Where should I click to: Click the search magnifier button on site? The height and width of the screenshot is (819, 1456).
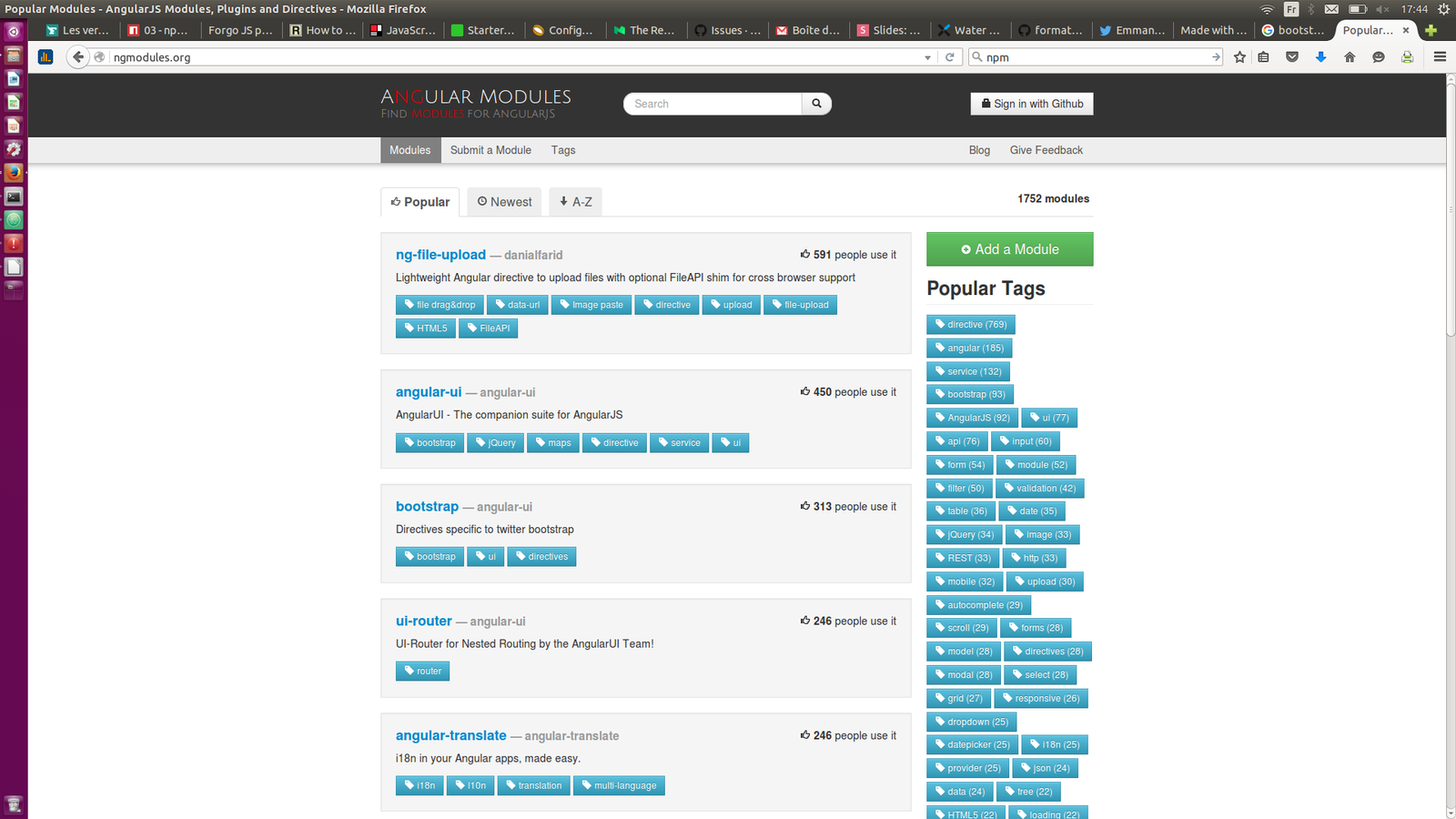[x=816, y=104]
